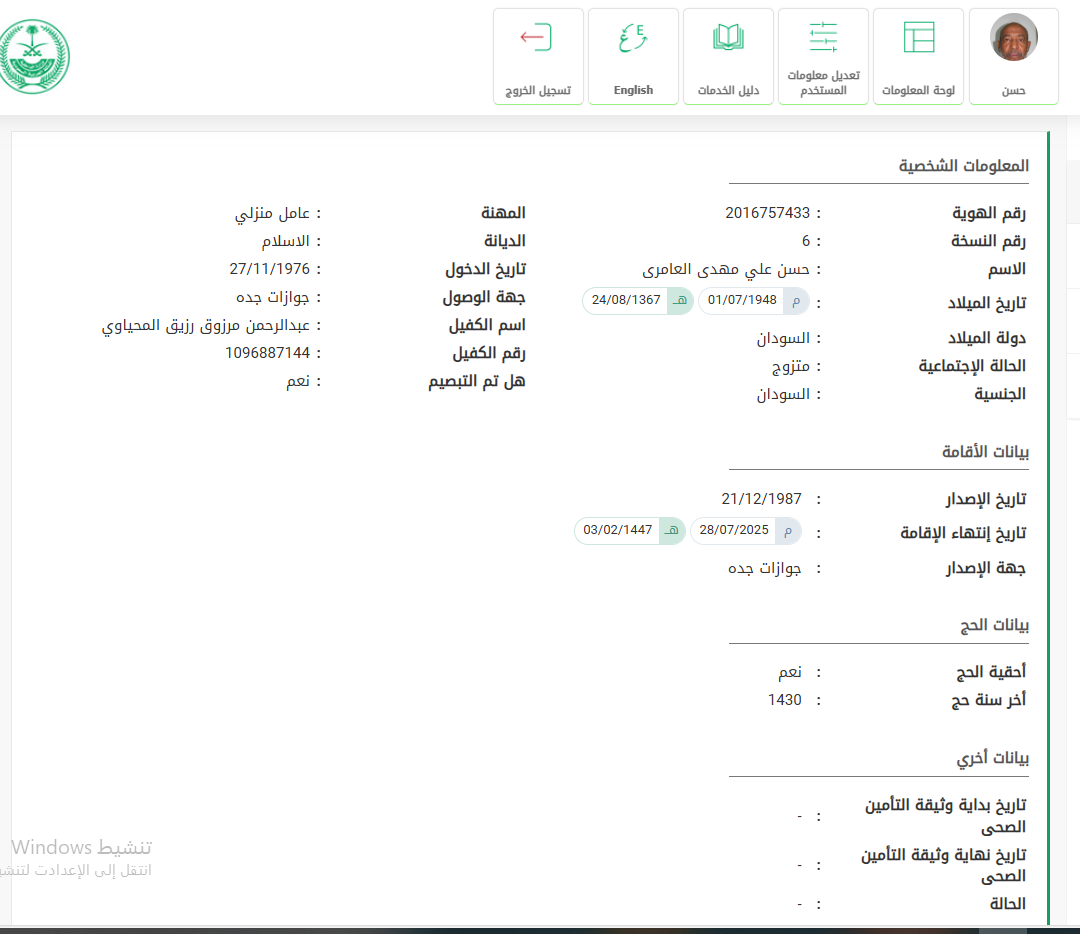Screen dimensions: 1080x934
Task: Click the ID number 2016757433
Action: pos(767,213)
